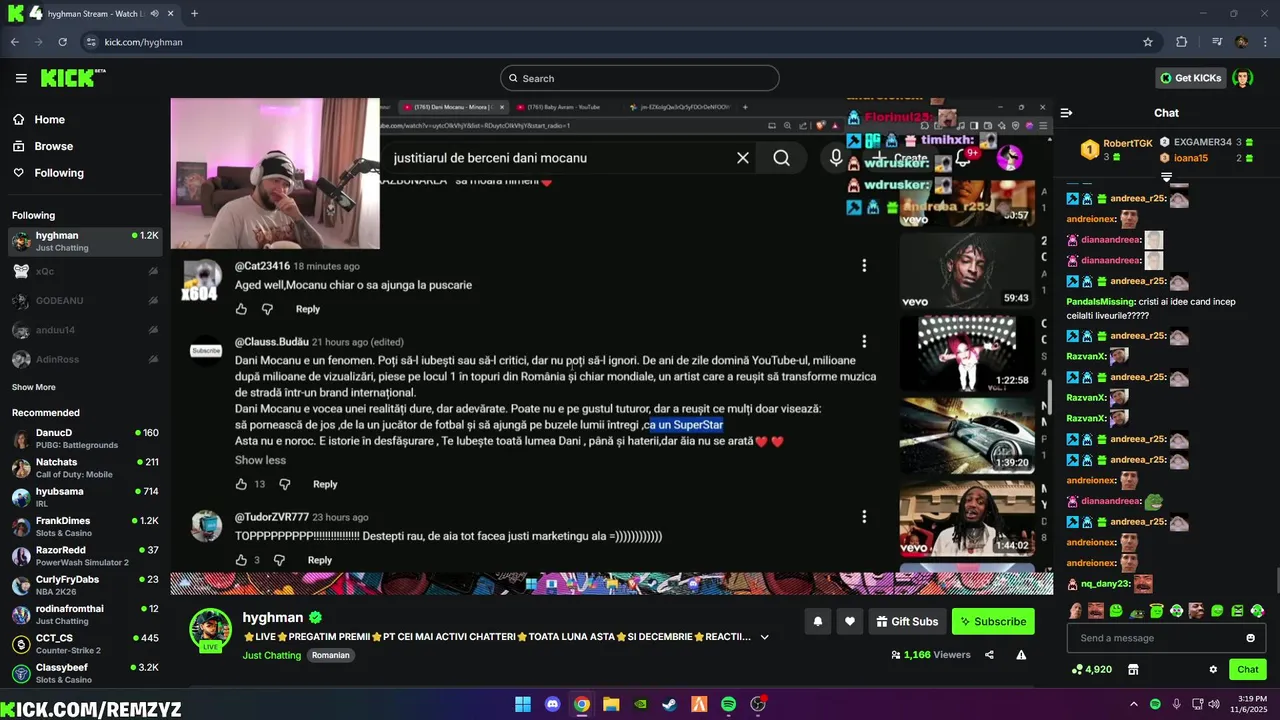Collapse the chat panel arrow icon
The height and width of the screenshot is (720, 1280).
(x=1066, y=113)
